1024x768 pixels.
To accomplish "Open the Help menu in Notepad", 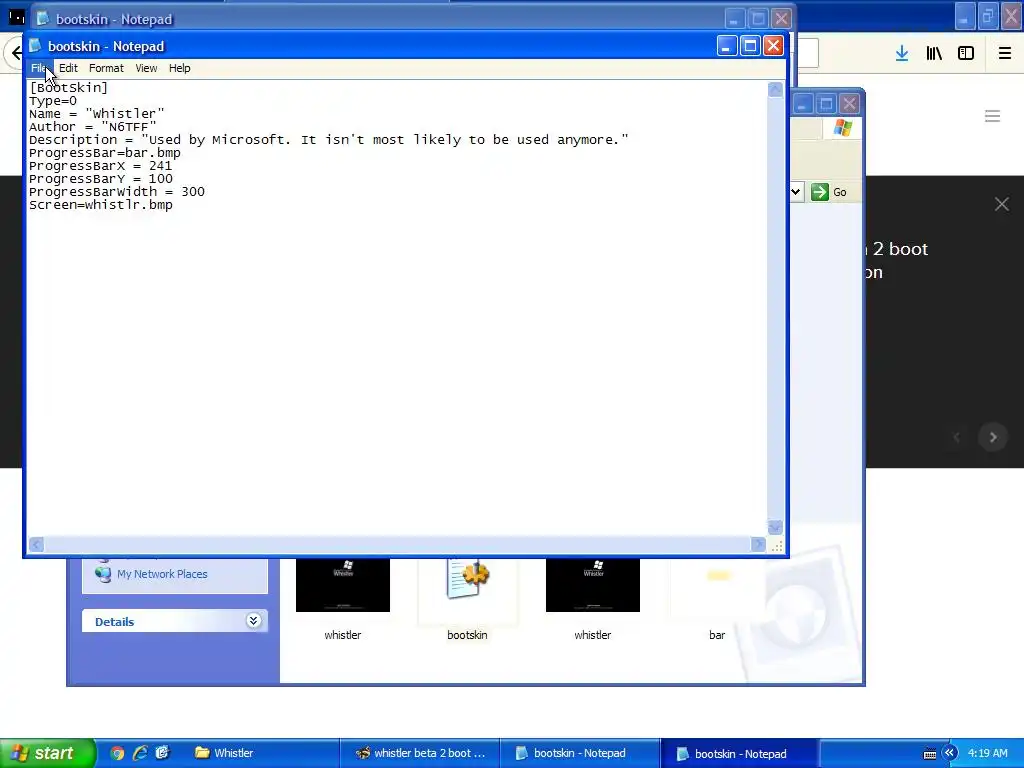I will pos(179,68).
